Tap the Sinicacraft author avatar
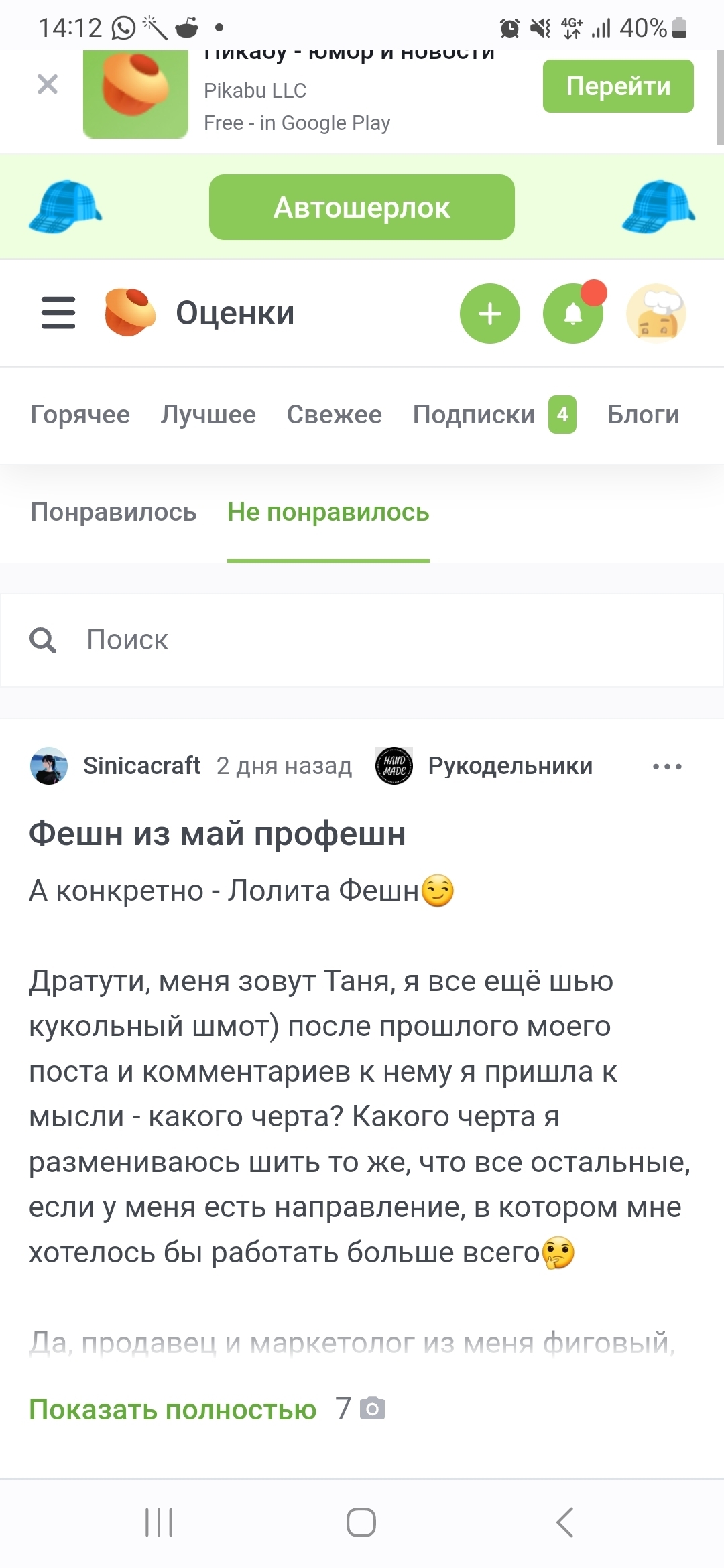Image resolution: width=724 pixels, height=1568 pixels. tap(49, 766)
